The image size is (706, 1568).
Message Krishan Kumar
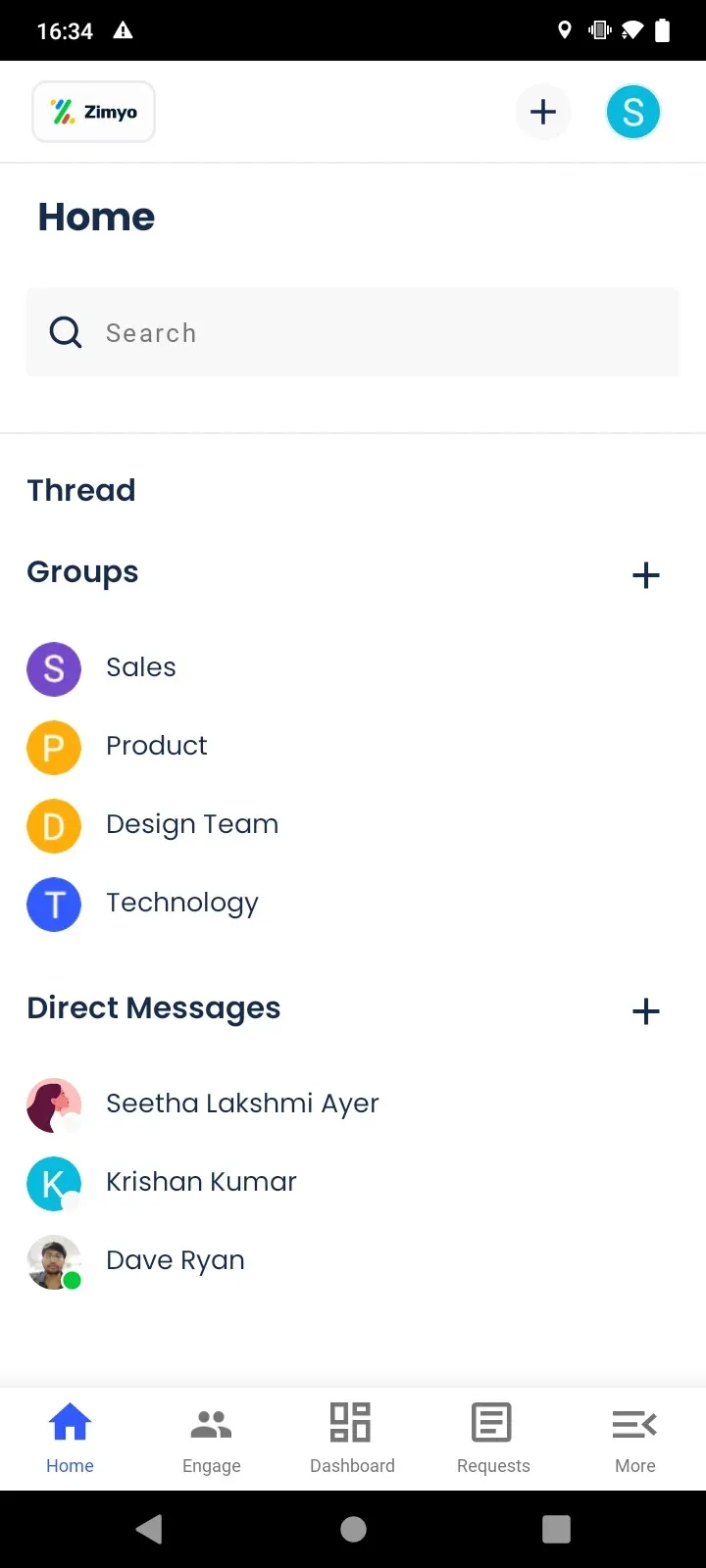click(201, 1182)
